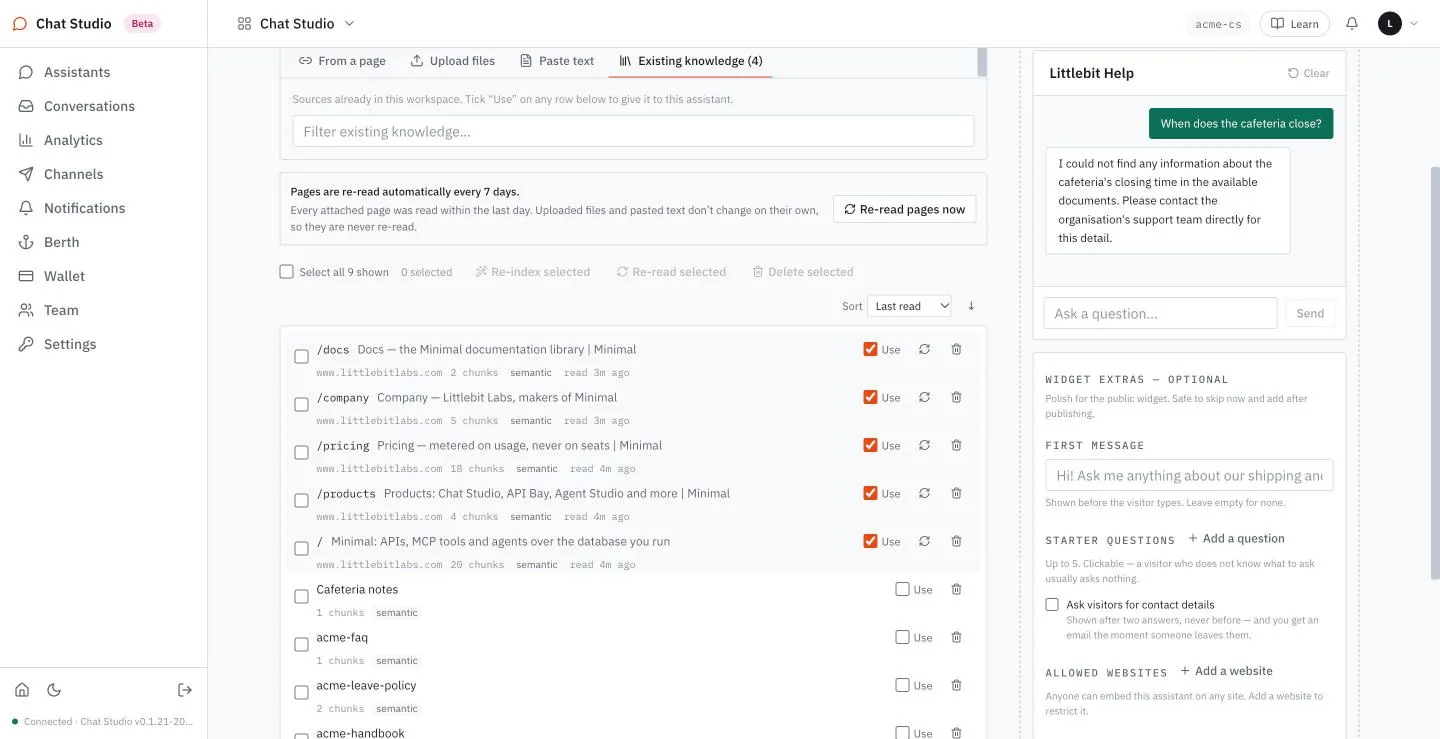Click the Ask a question input
Viewport: 1440px width, 739px height.
coord(1160,313)
